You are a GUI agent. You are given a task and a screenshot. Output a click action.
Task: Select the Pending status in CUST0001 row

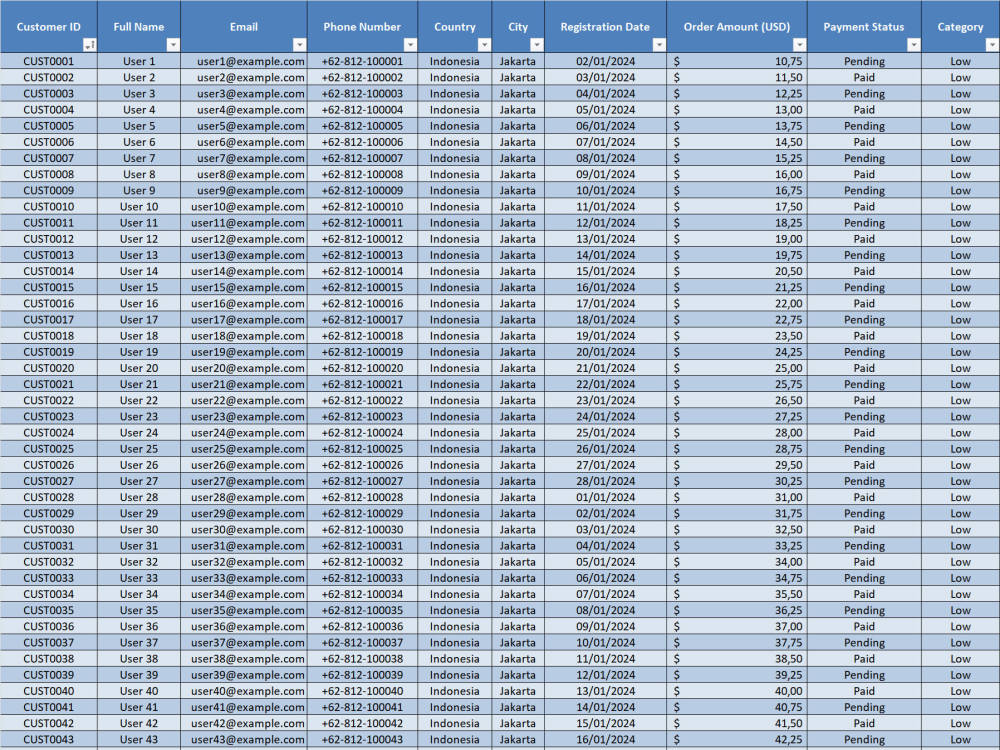tap(864, 61)
